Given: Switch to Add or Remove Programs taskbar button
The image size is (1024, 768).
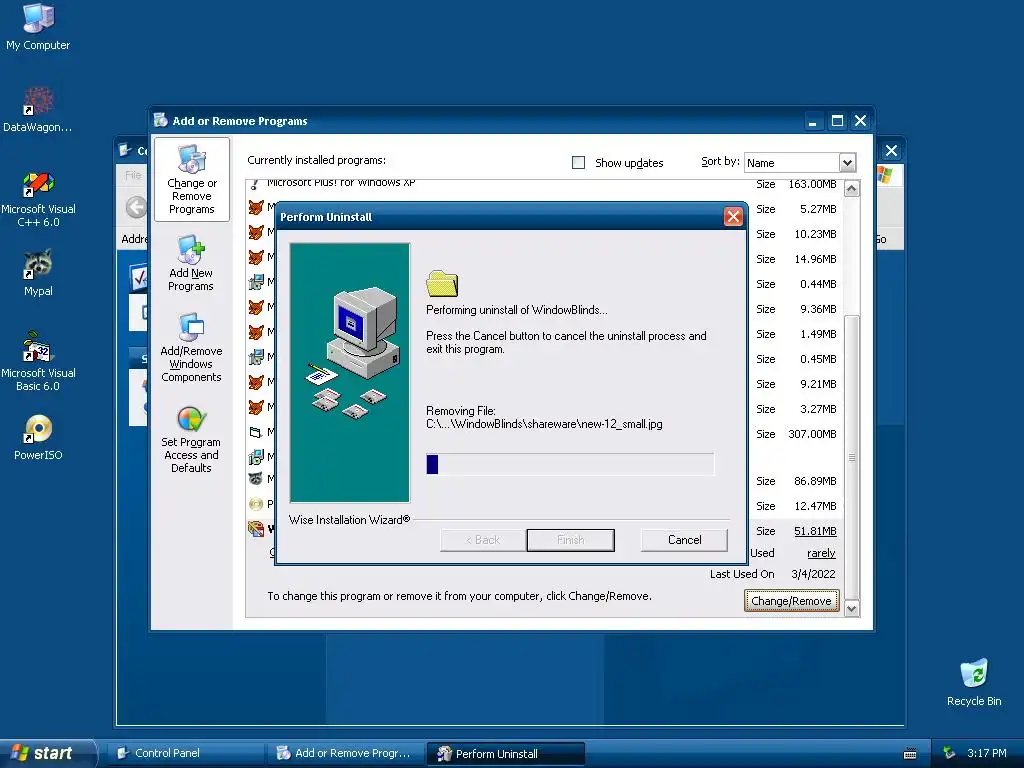Looking at the screenshot, I should (346, 753).
